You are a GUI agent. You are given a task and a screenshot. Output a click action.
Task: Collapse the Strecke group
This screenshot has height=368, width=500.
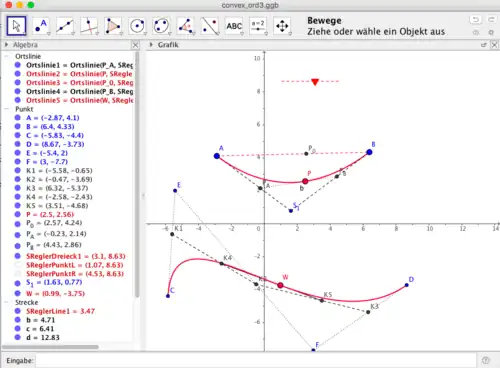7,302
